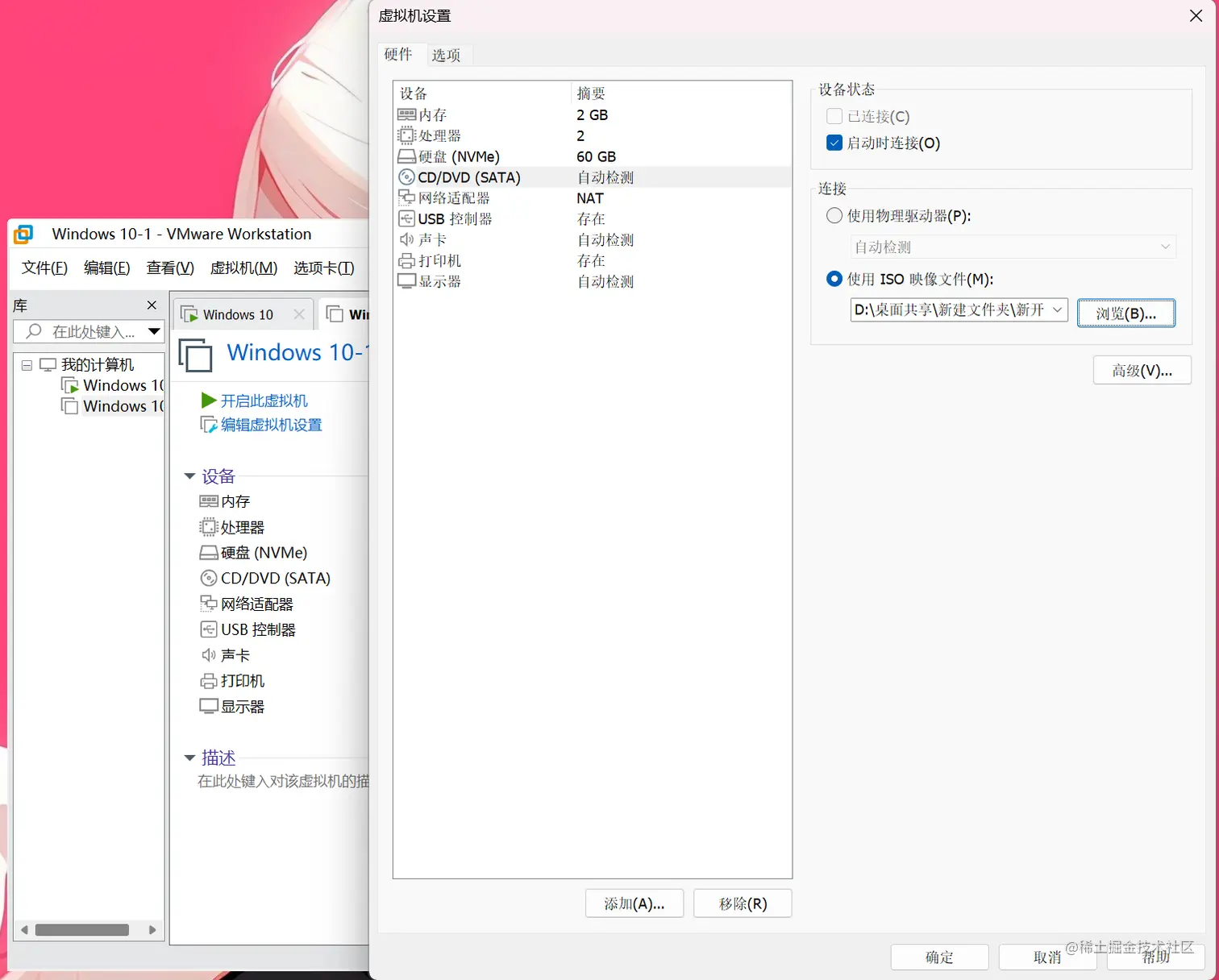Screen dimensions: 1219x980
Task: Click 确定 button in settings dialog
Action: click(x=940, y=957)
